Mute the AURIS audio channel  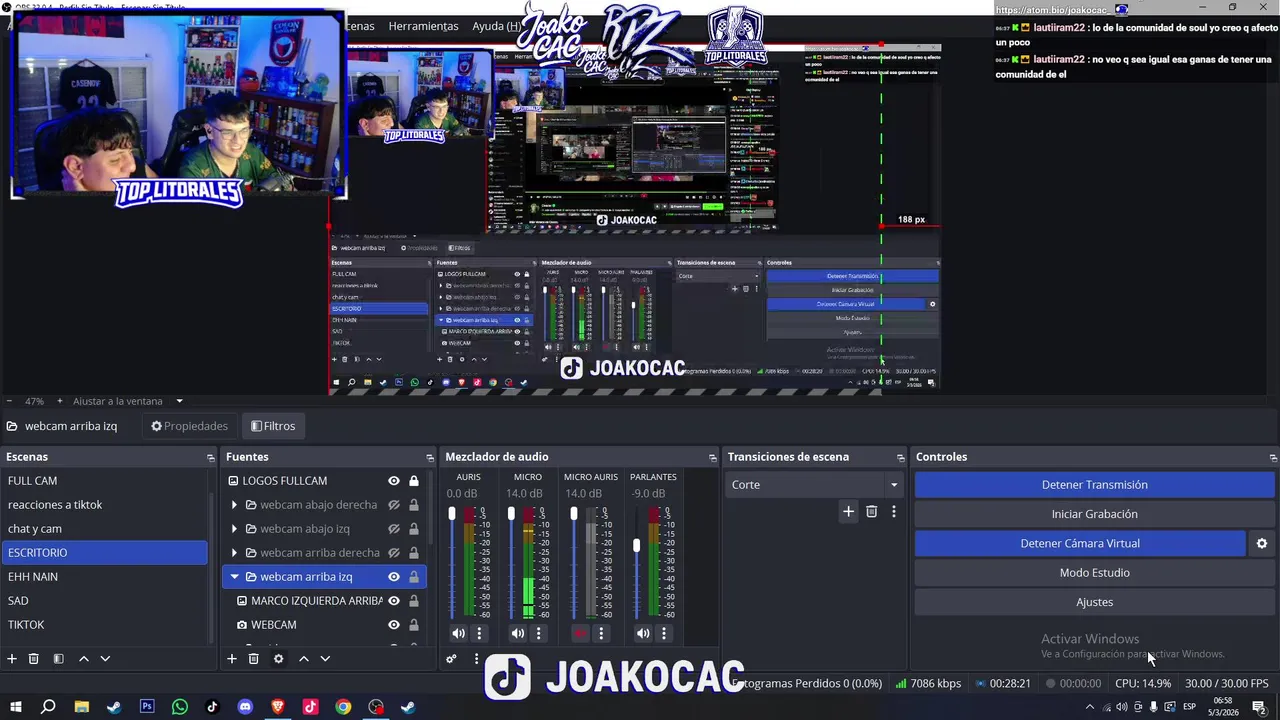458,633
